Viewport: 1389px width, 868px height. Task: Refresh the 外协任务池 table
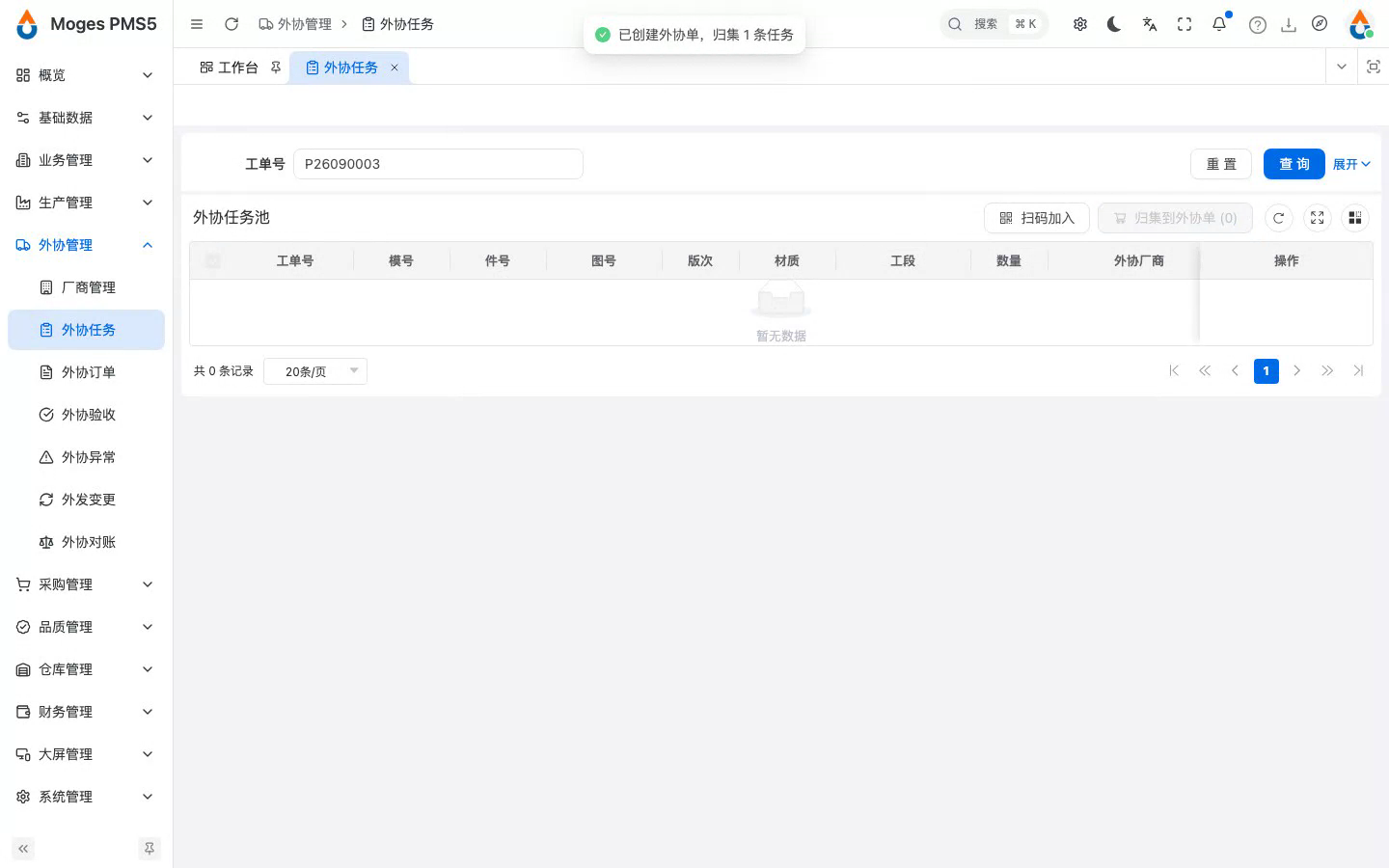[x=1278, y=218]
